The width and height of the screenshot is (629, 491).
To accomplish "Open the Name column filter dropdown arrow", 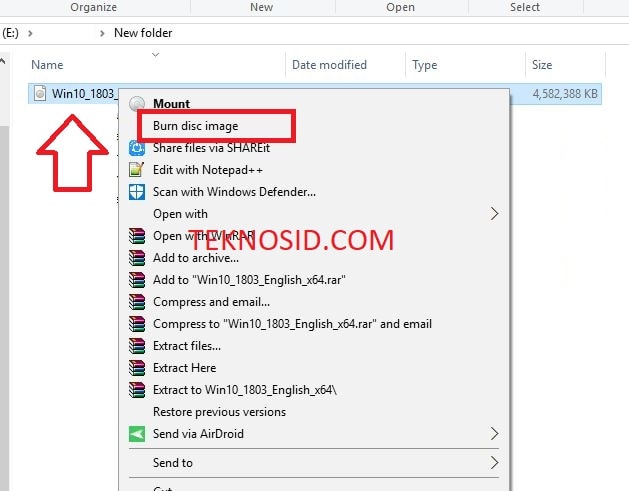I will pyautogui.click(x=156, y=55).
